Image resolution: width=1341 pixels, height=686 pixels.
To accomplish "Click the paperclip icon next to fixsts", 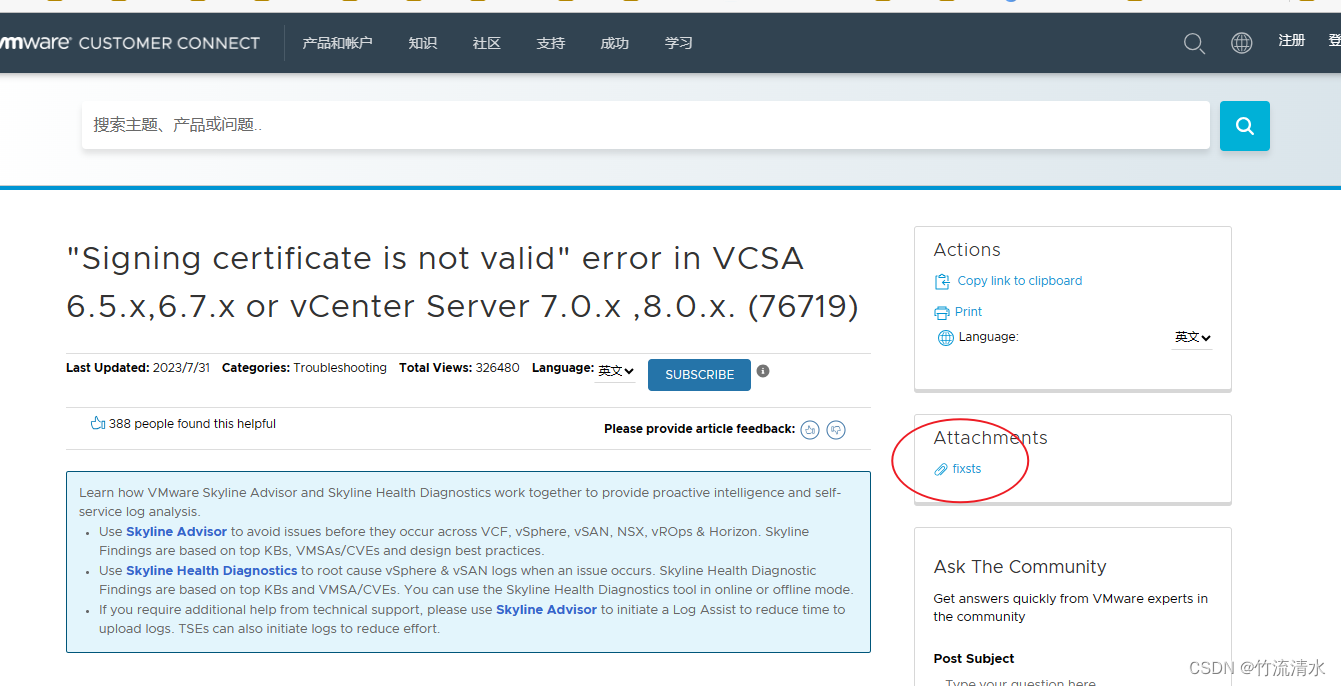I will click(941, 469).
